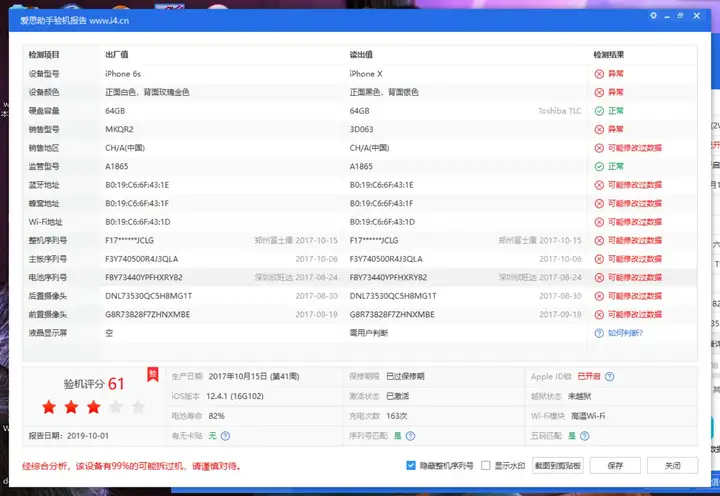Click factory battery serial F8Y73440YPFHXRY82
Viewport: 720px width, 496px height.
pos(144,277)
